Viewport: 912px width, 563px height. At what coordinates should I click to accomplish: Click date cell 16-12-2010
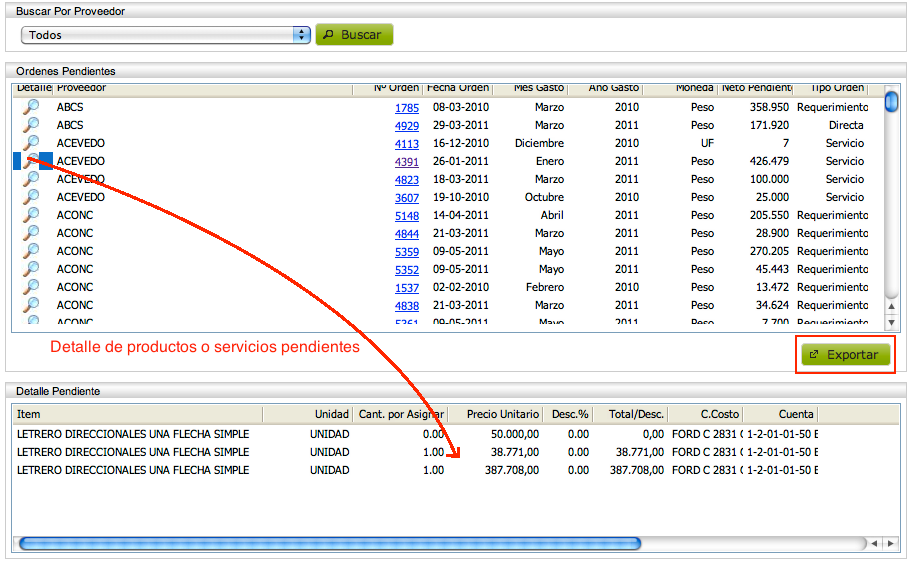[461, 143]
